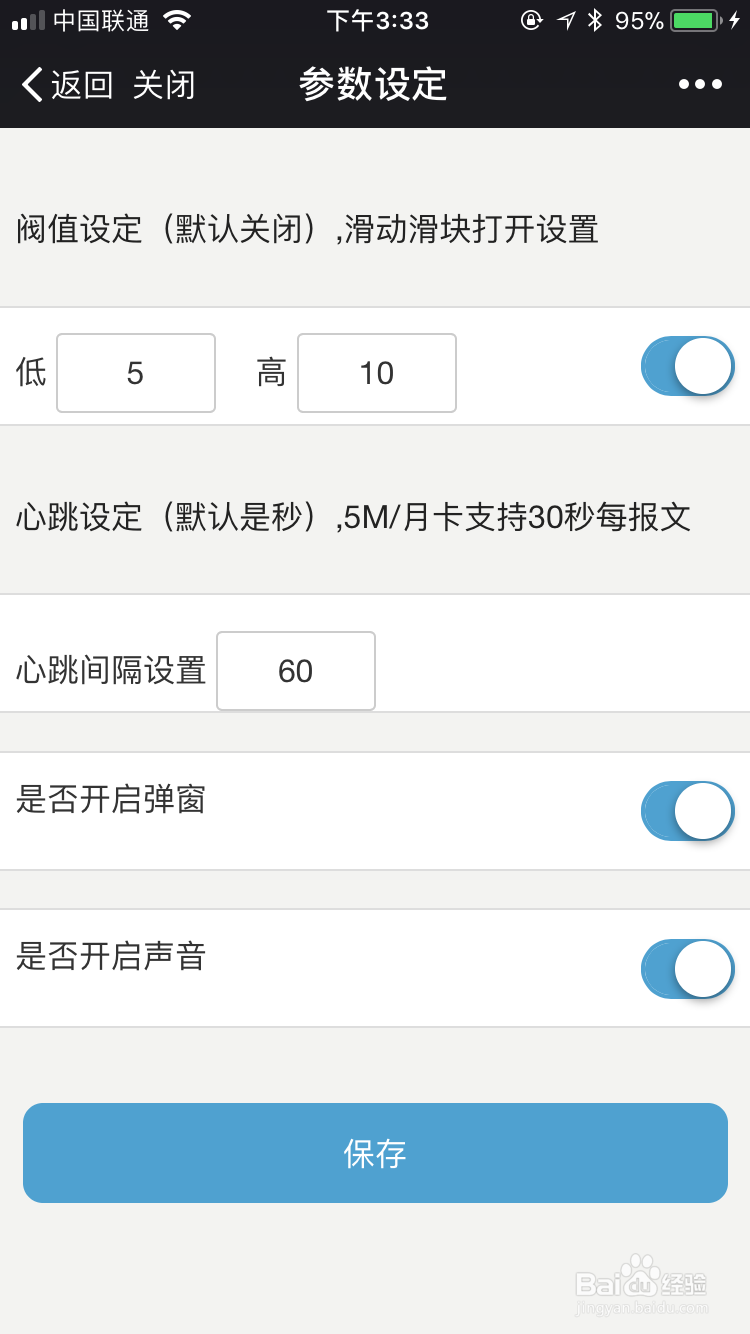Click the orientation lock icon
This screenshot has width=750, height=1334.
pyautogui.click(x=531, y=19)
